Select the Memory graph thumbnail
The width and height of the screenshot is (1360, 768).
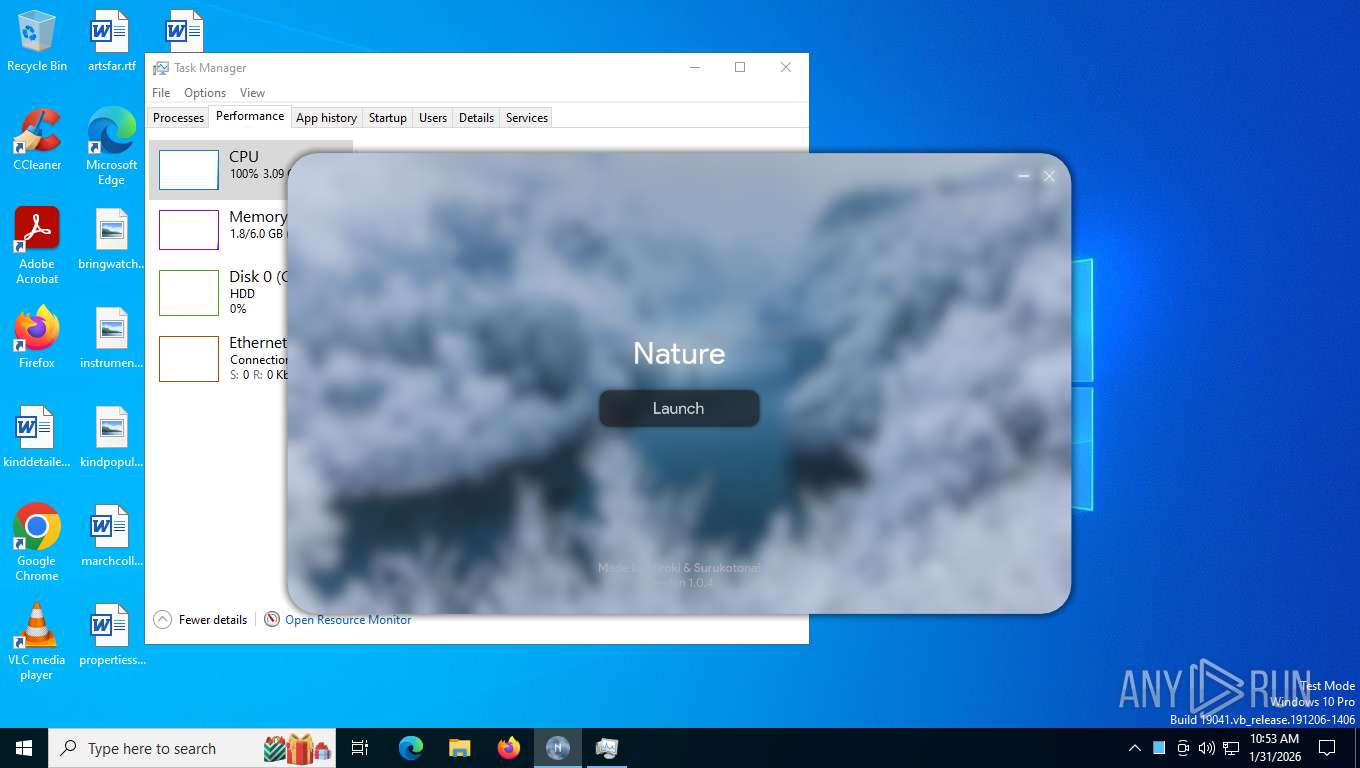[x=189, y=230]
